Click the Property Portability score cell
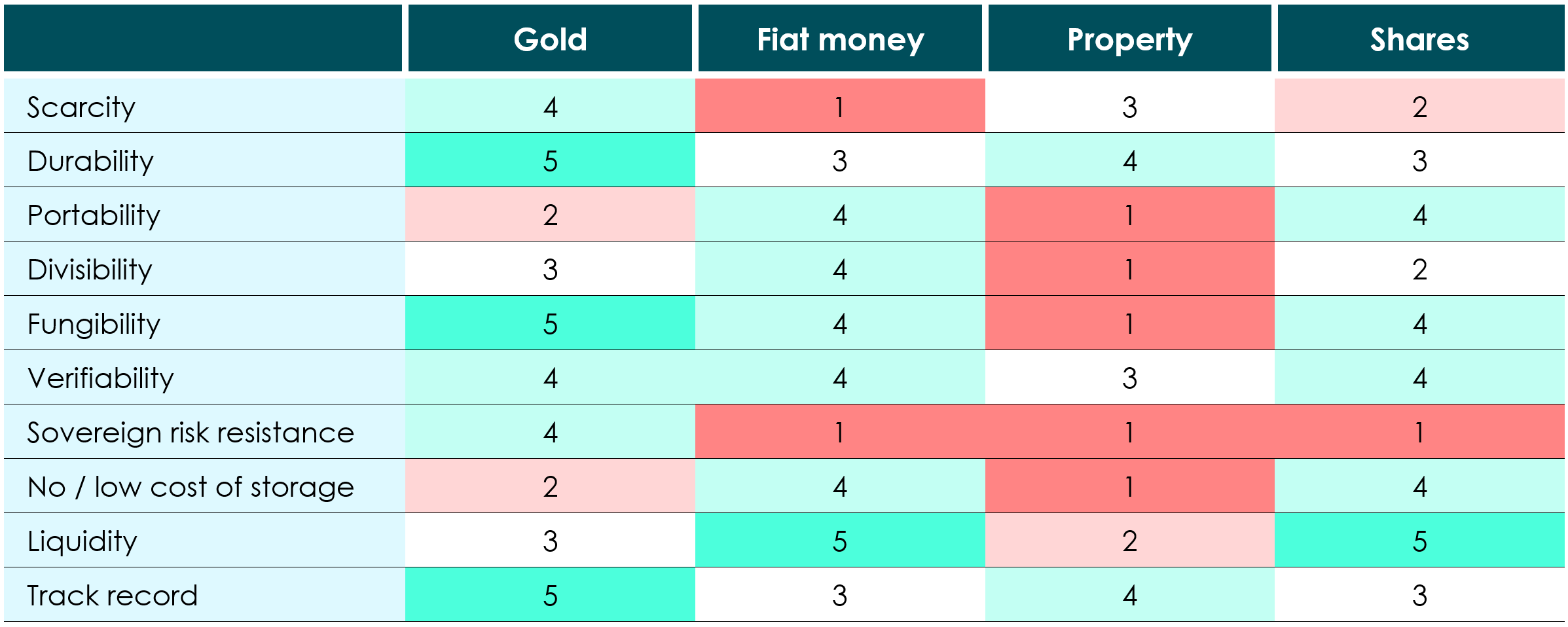1568x627 pixels. click(1129, 215)
